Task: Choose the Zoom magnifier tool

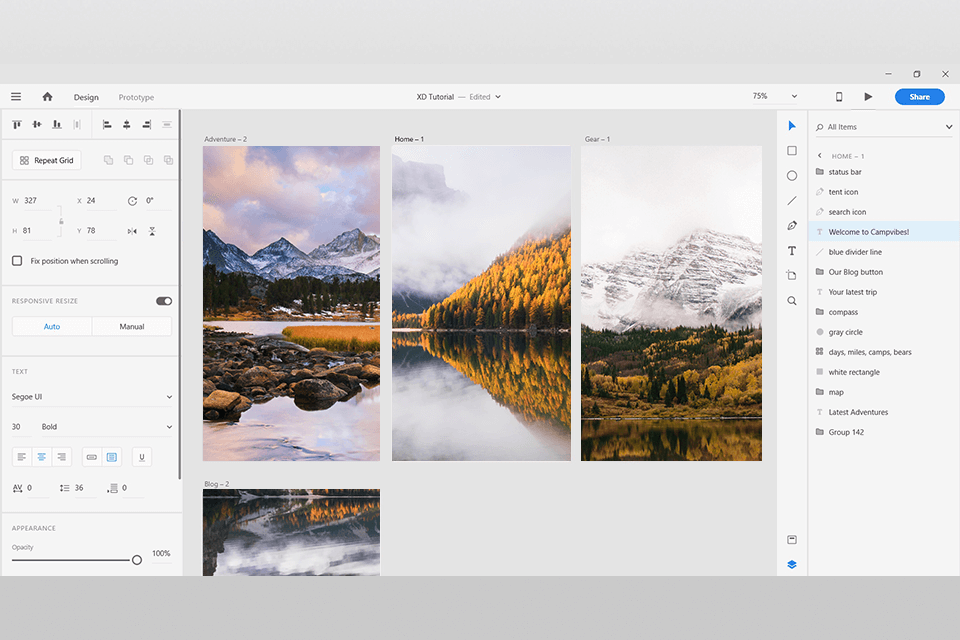Action: pos(792,301)
